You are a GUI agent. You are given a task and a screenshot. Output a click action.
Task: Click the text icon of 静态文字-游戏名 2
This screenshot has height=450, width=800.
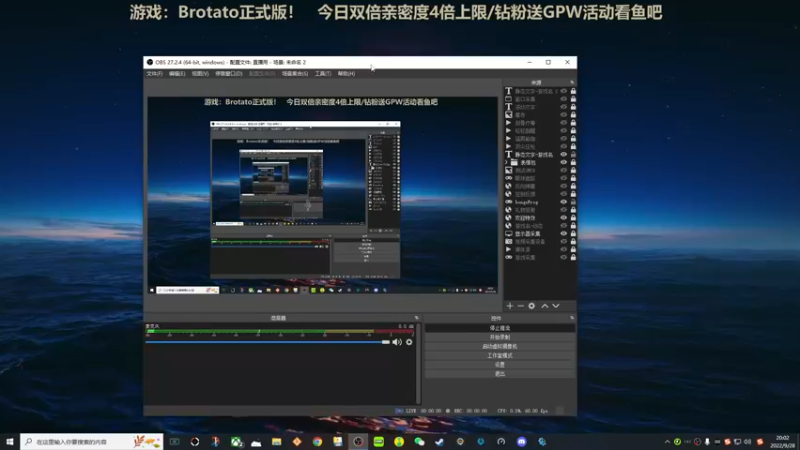pos(508,91)
